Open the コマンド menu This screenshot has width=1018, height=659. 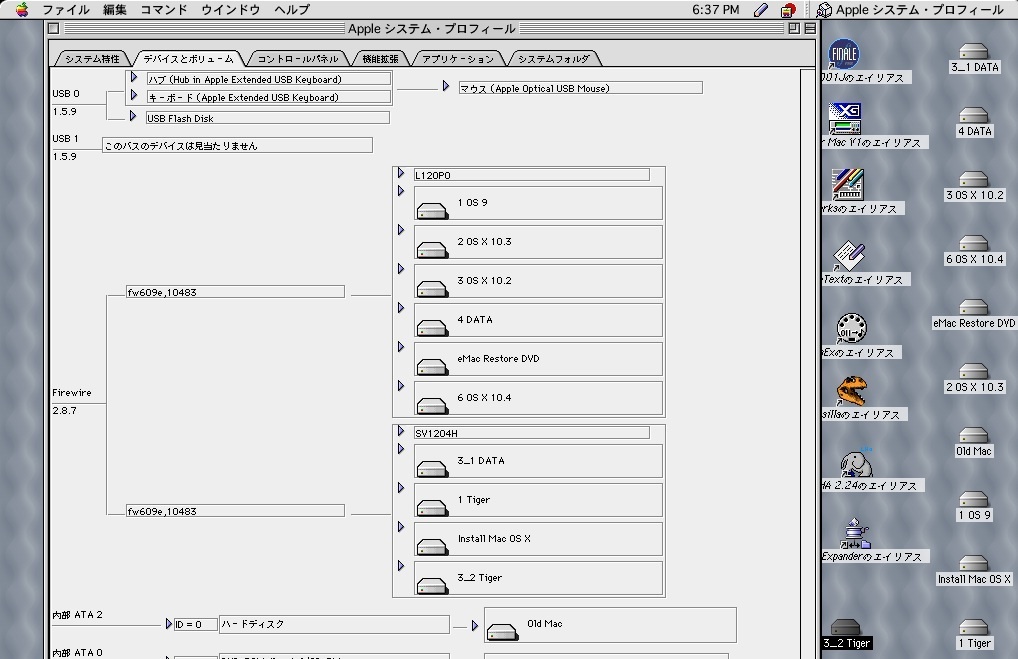[163, 10]
